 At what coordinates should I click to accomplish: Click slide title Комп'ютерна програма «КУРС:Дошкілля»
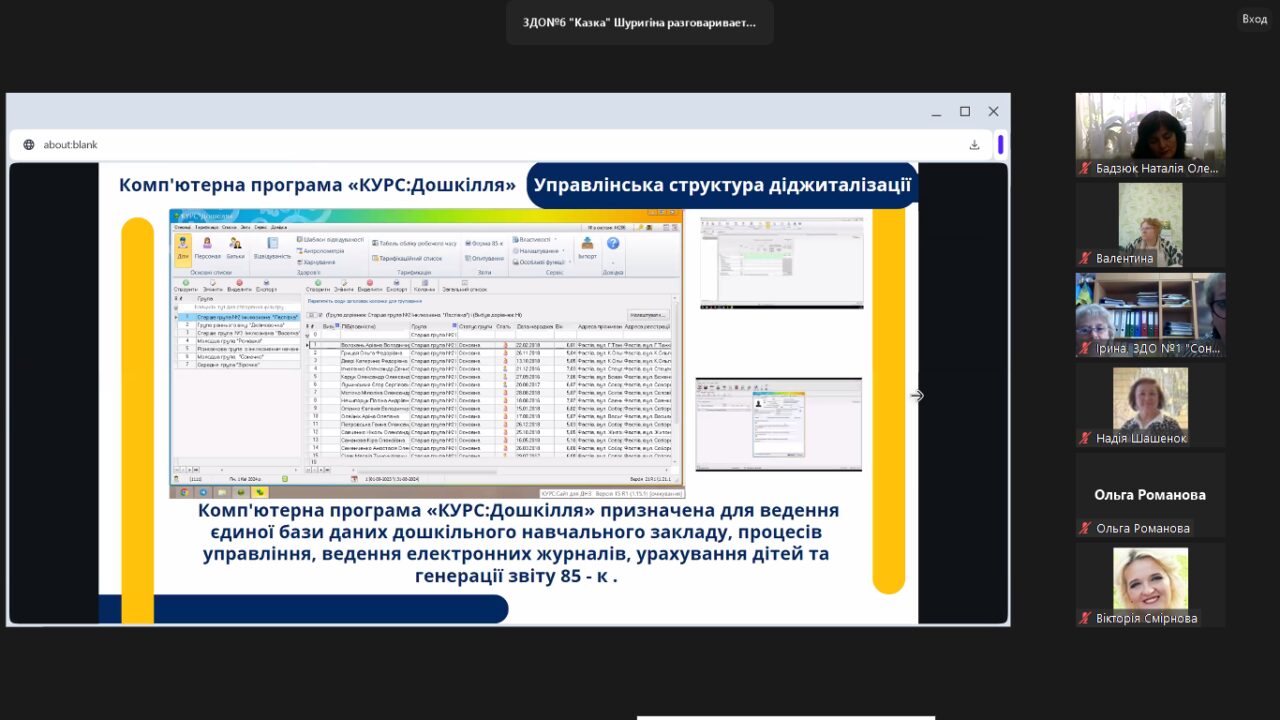pyautogui.click(x=317, y=185)
